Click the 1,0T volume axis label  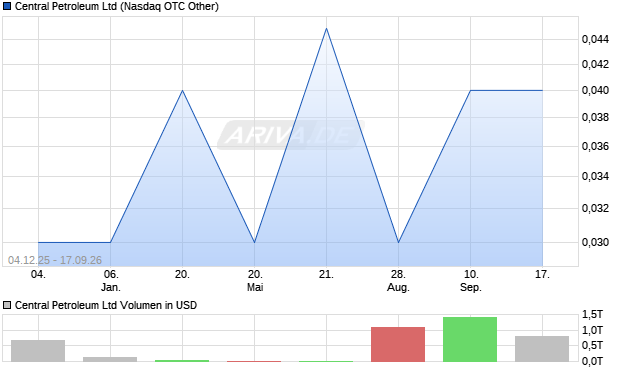(x=592, y=330)
